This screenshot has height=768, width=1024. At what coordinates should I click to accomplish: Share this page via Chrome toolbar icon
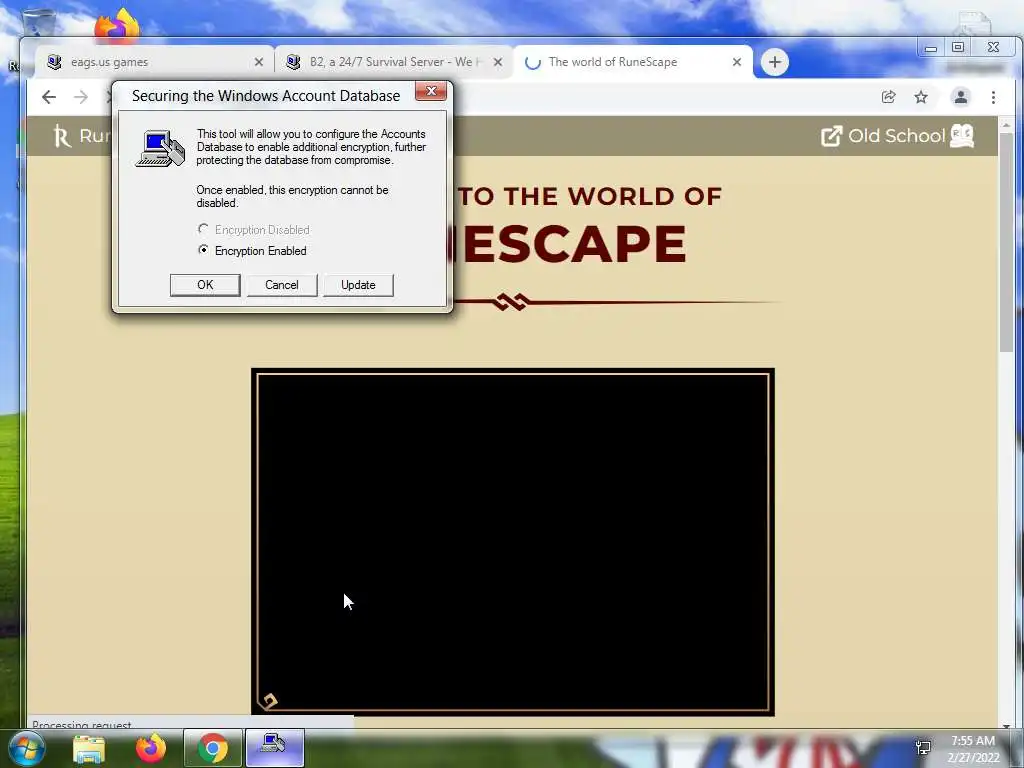(x=888, y=97)
